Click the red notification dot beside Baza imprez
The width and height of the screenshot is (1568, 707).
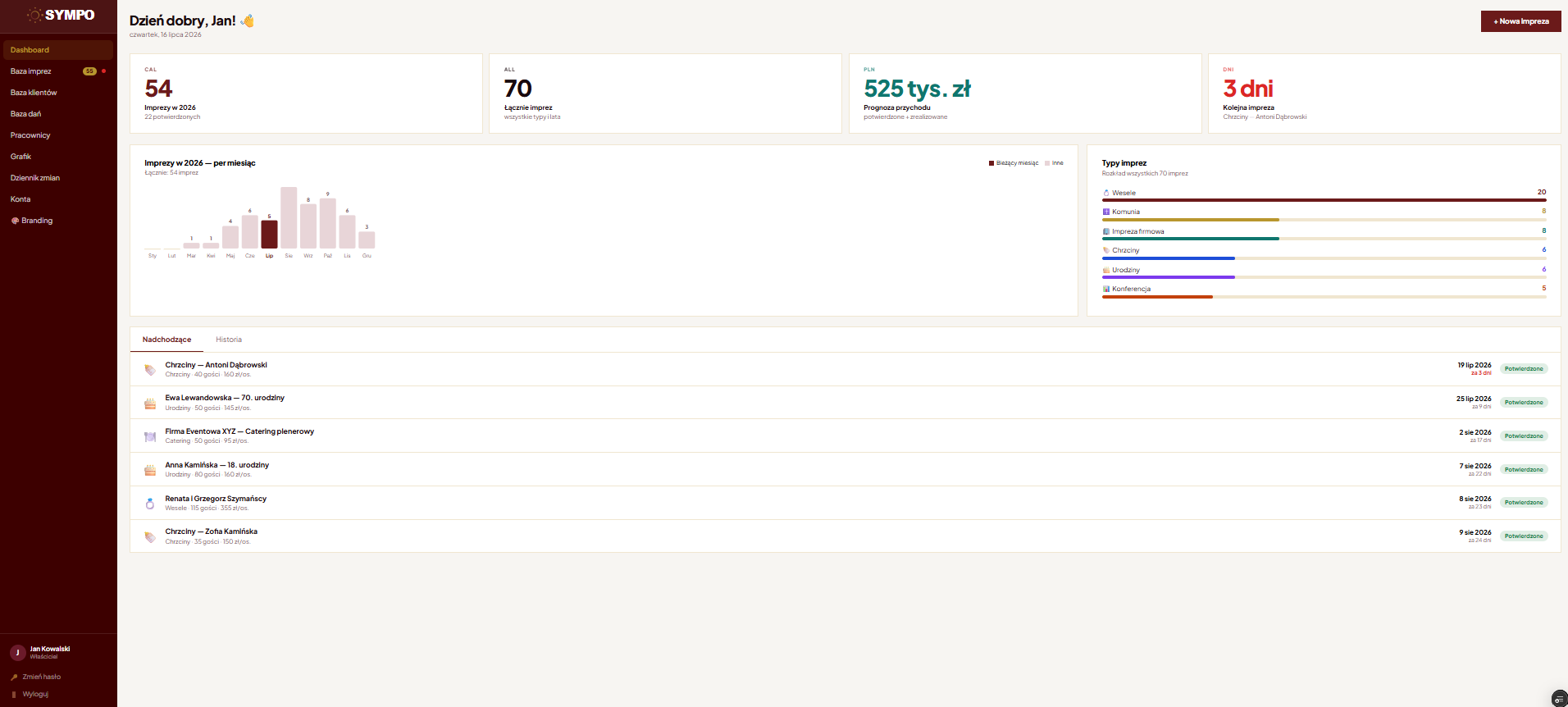(x=103, y=71)
